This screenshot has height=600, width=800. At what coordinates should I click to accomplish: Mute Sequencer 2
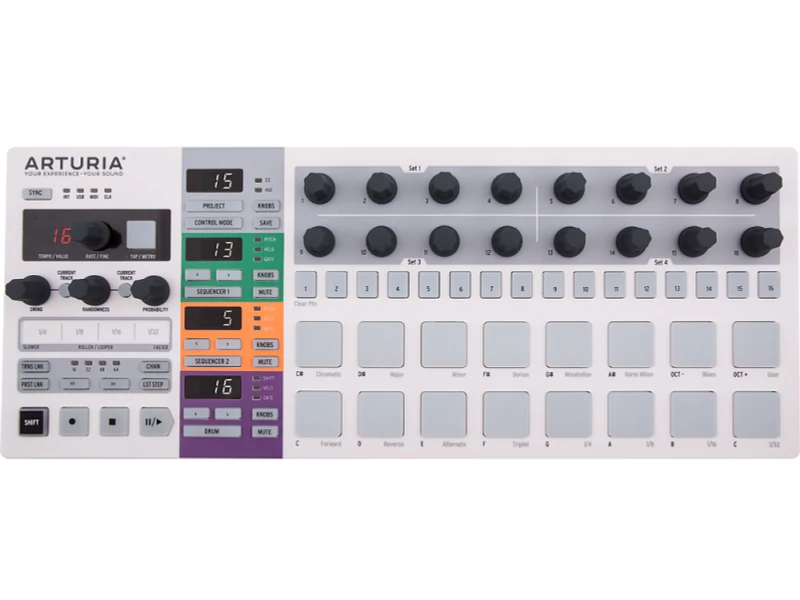tap(265, 362)
